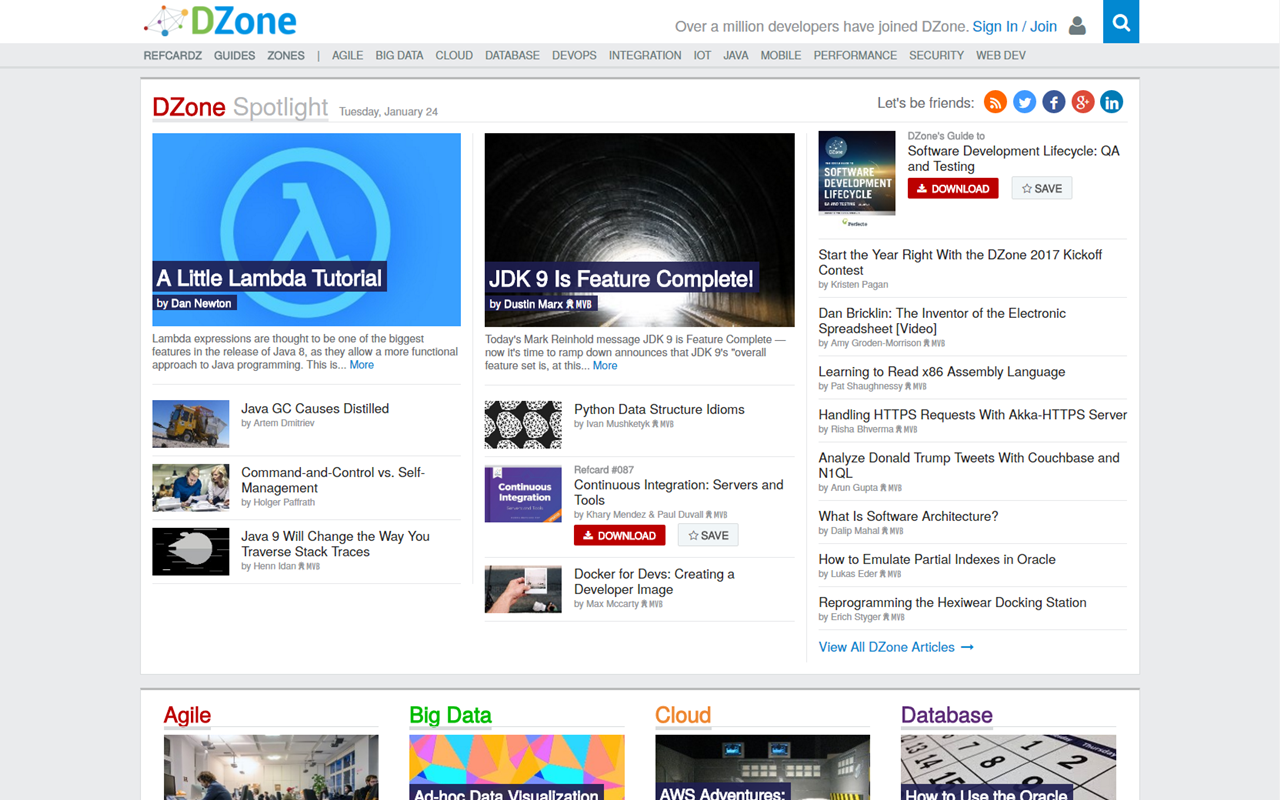This screenshot has height=800, width=1280.
Task: Open Emulate Partial Indexes in Oracle article
Action: click(x=937, y=560)
